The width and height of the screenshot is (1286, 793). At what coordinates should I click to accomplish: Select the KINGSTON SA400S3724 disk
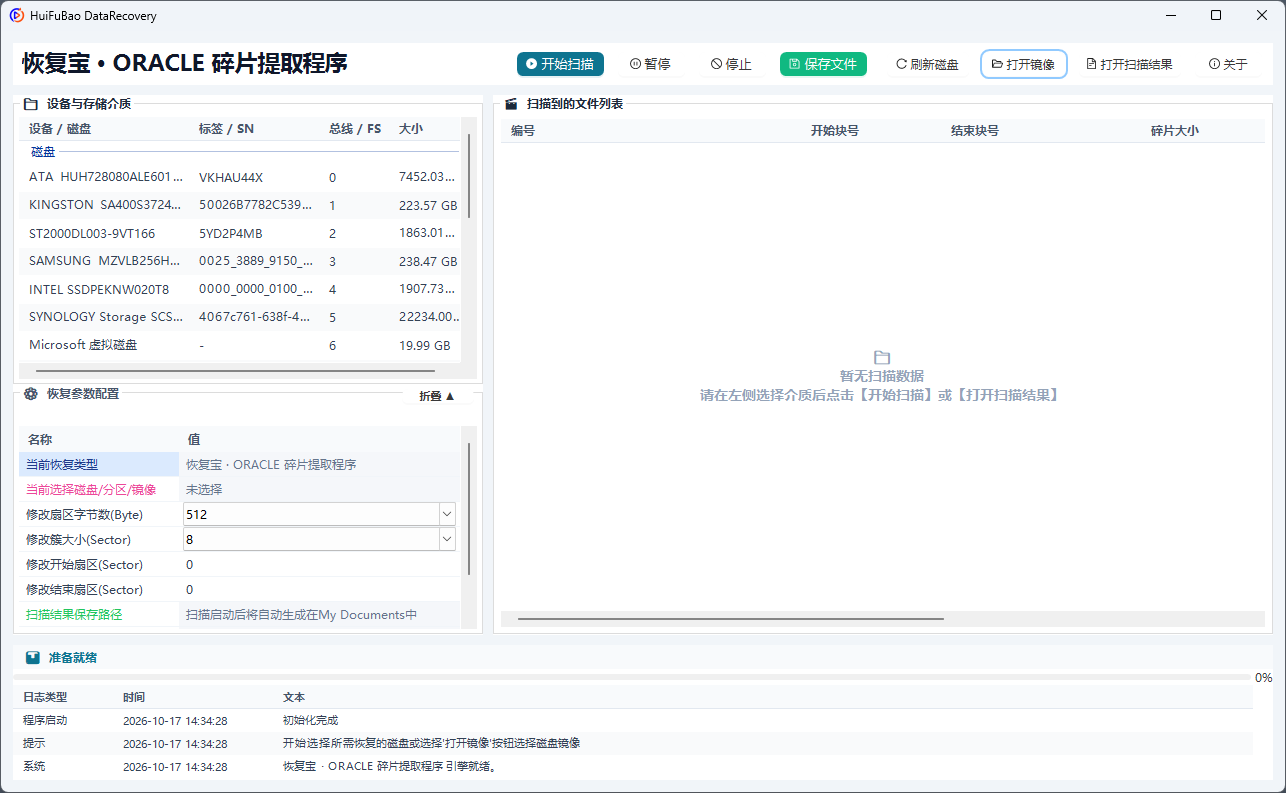(240, 205)
